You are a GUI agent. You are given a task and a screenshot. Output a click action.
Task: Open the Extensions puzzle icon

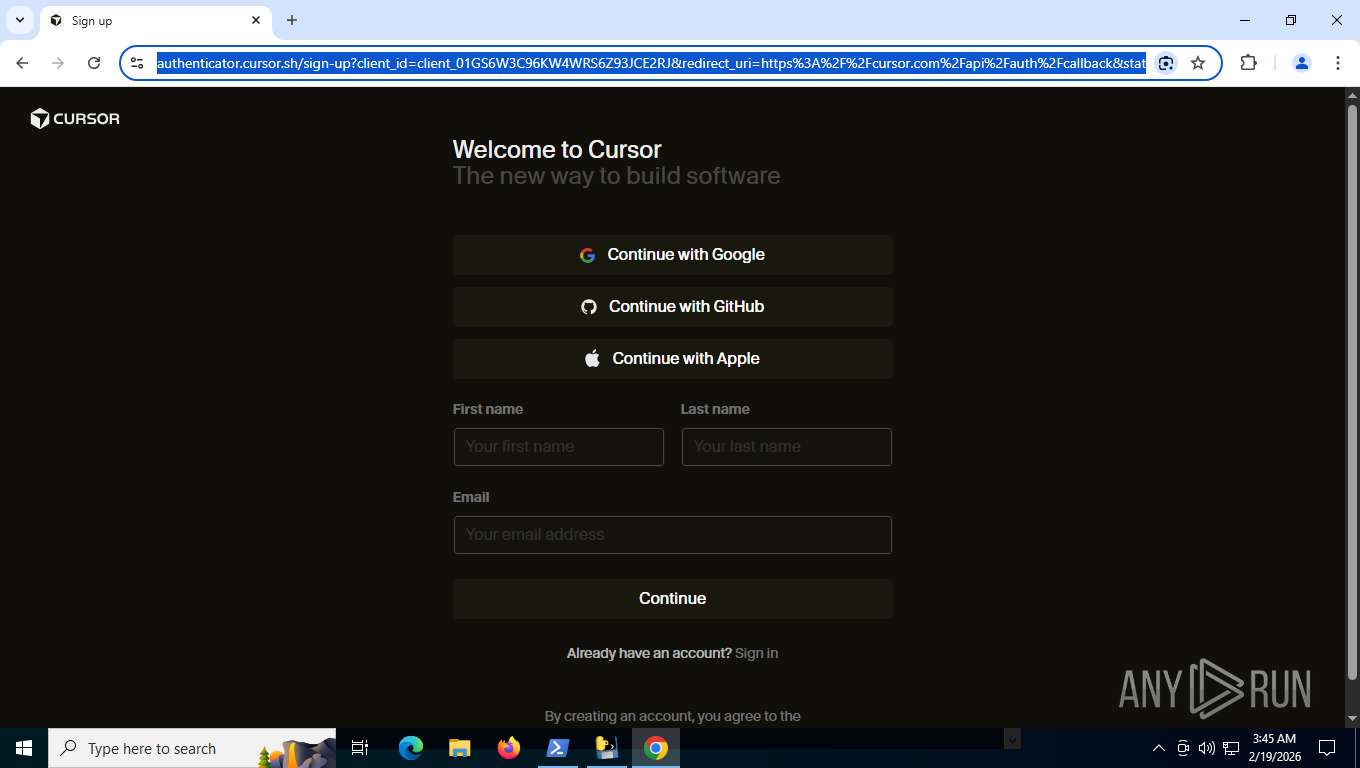1248,63
